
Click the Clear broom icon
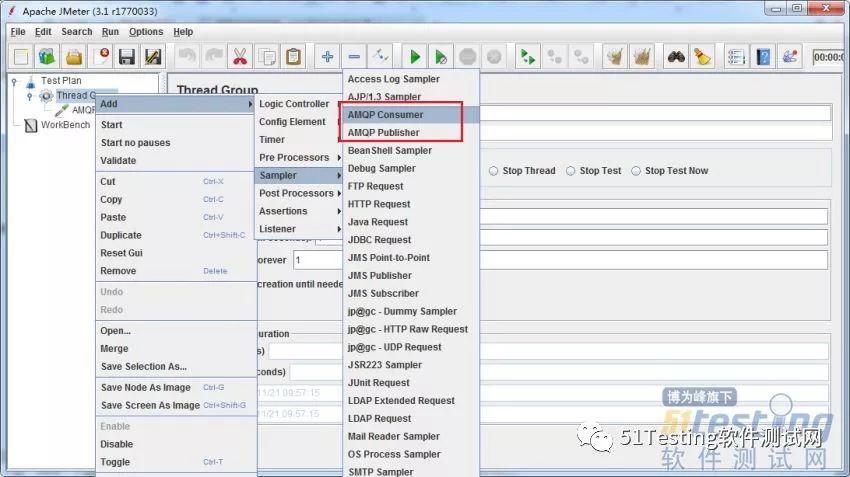615,56
